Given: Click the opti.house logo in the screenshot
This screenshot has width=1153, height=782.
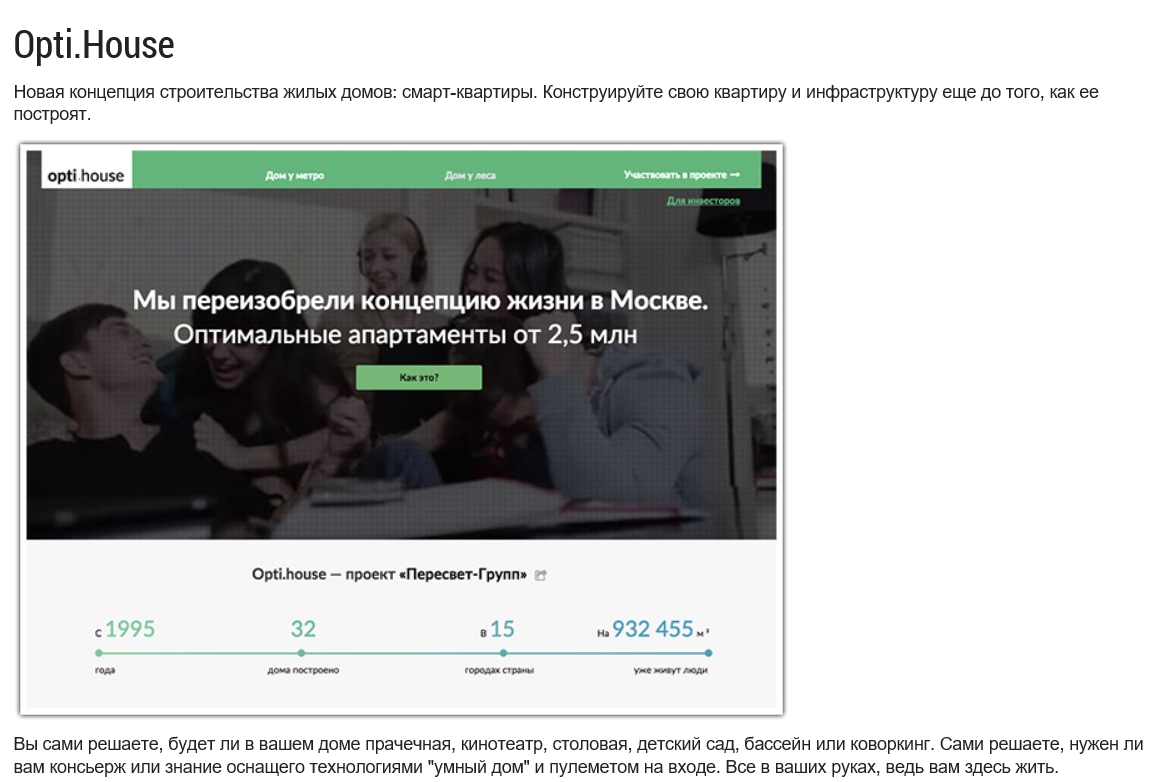Looking at the screenshot, I should (x=86, y=176).
